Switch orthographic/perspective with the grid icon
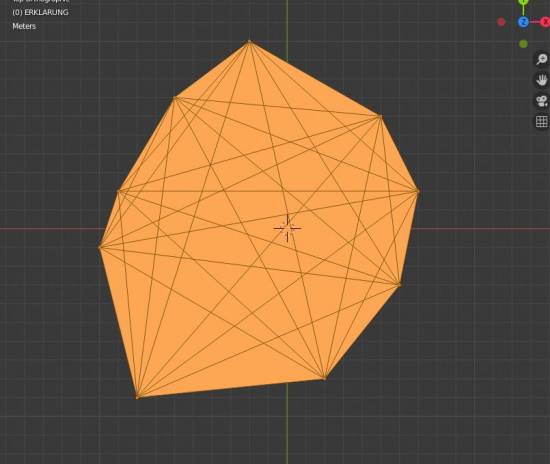The height and width of the screenshot is (464, 550). point(542,122)
